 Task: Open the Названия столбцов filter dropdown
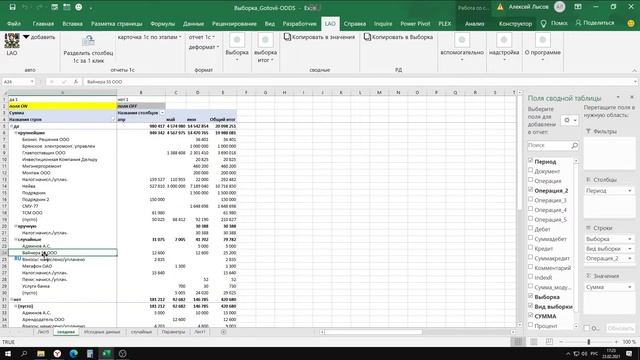click(x=162, y=113)
